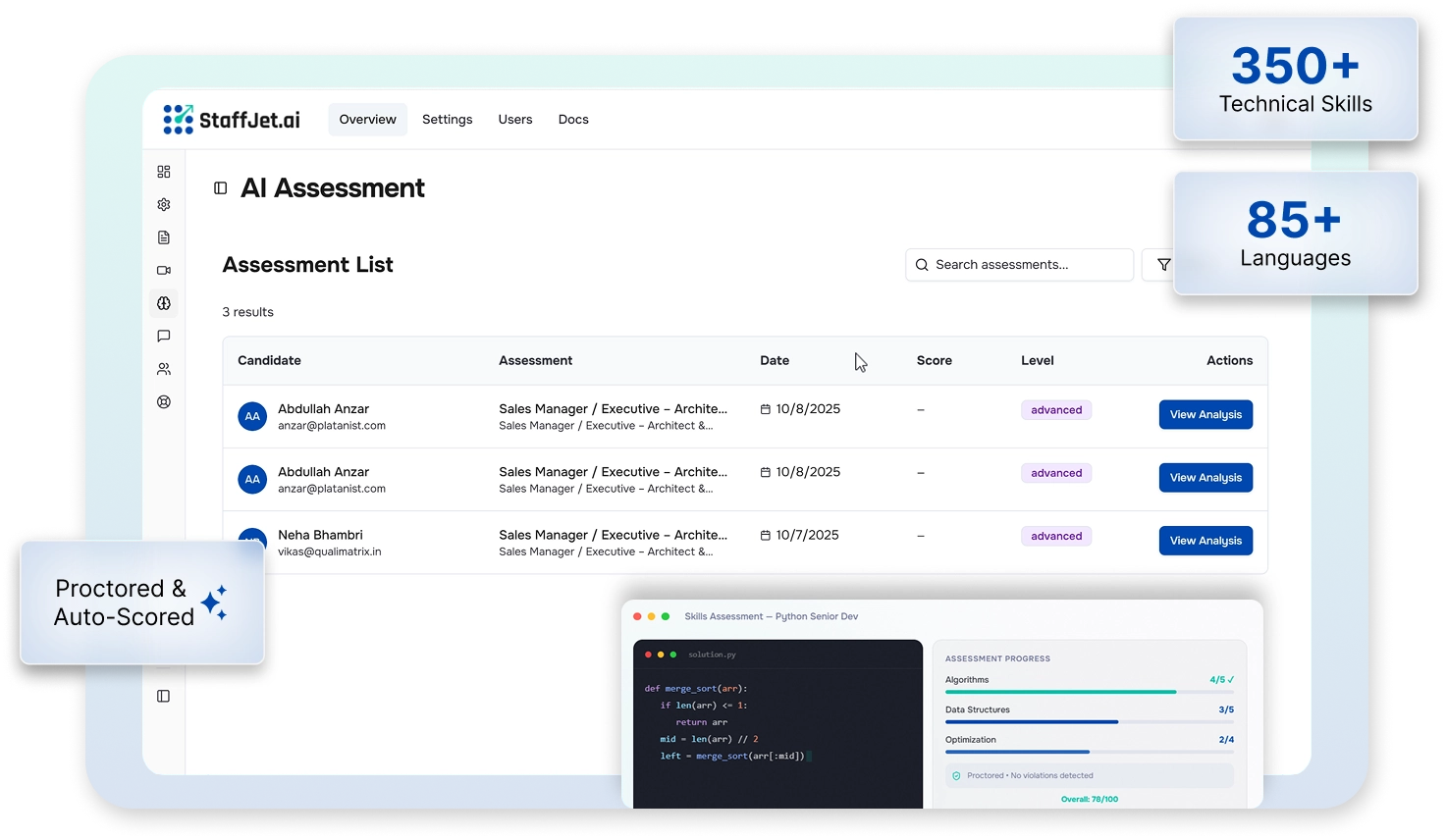Toggle sidebar using icon beside AI Assessment heading
1446x840 pixels.
pos(221,188)
